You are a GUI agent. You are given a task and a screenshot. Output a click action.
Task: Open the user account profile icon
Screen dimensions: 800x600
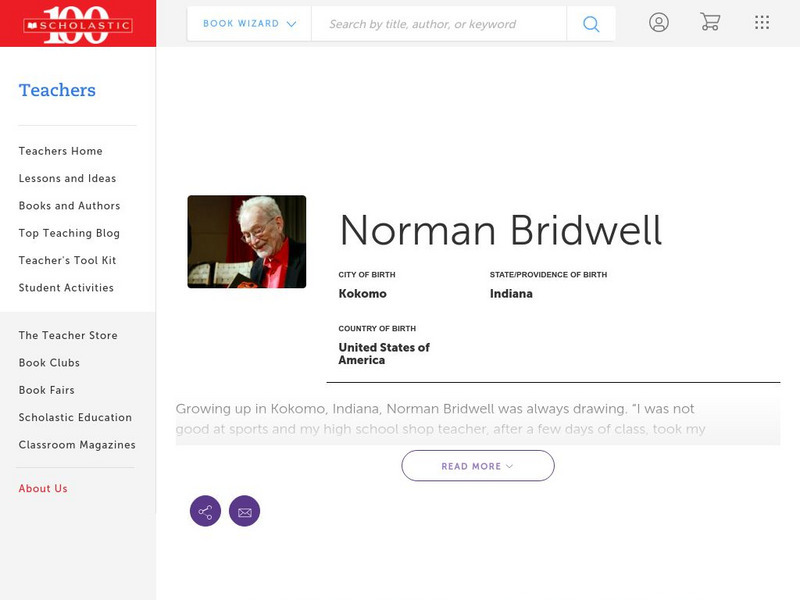click(x=659, y=22)
